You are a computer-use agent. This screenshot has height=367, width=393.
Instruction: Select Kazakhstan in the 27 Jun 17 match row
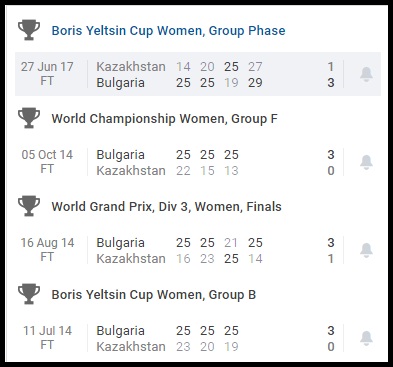pyautogui.click(x=131, y=67)
